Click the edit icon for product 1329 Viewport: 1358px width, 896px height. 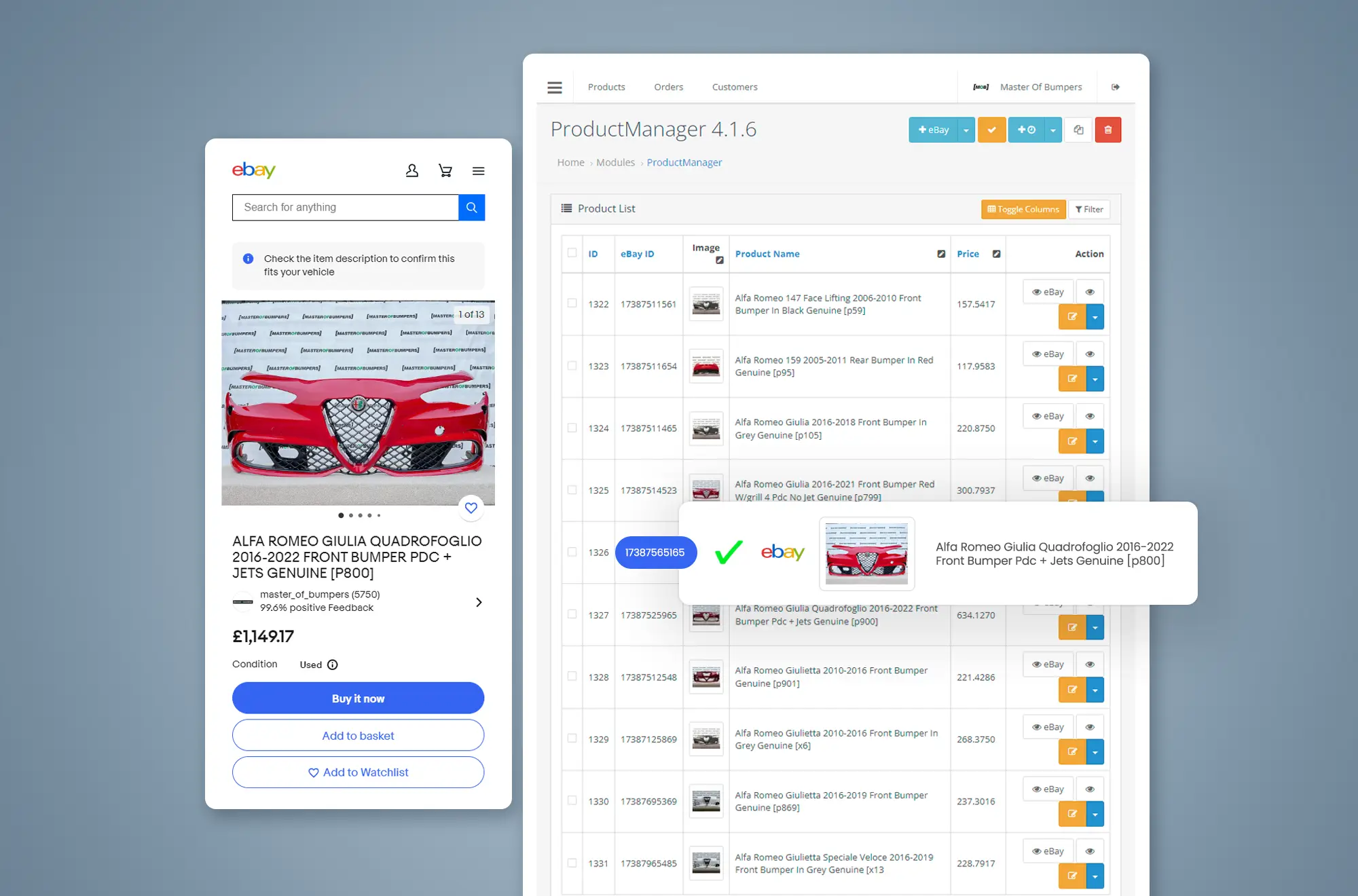pyautogui.click(x=1072, y=751)
